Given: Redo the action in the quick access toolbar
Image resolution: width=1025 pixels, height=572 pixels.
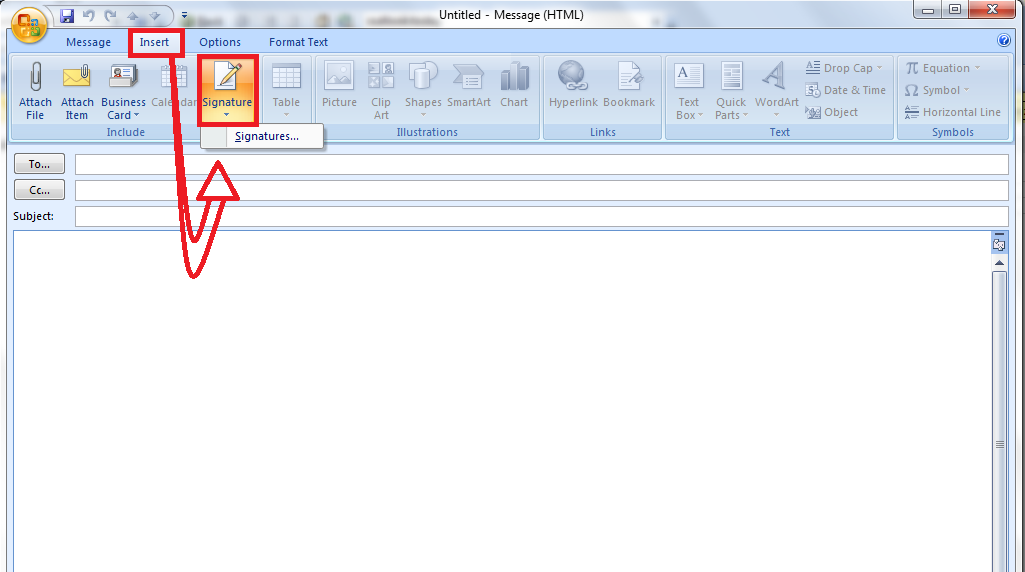Looking at the screenshot, I should (110, 15).
